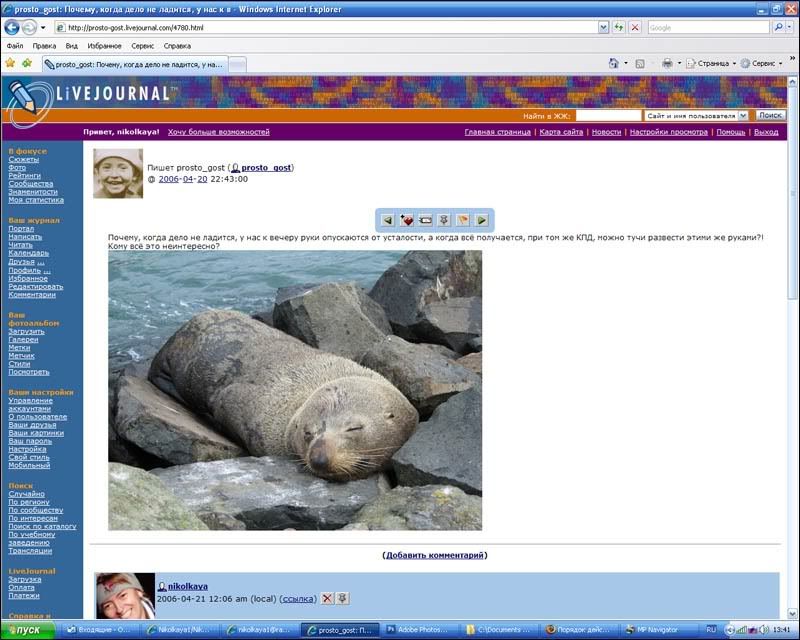Expand the Home button dropdown arrow
The height and width of the screenshot is (640, 800).
click(626, 63)
